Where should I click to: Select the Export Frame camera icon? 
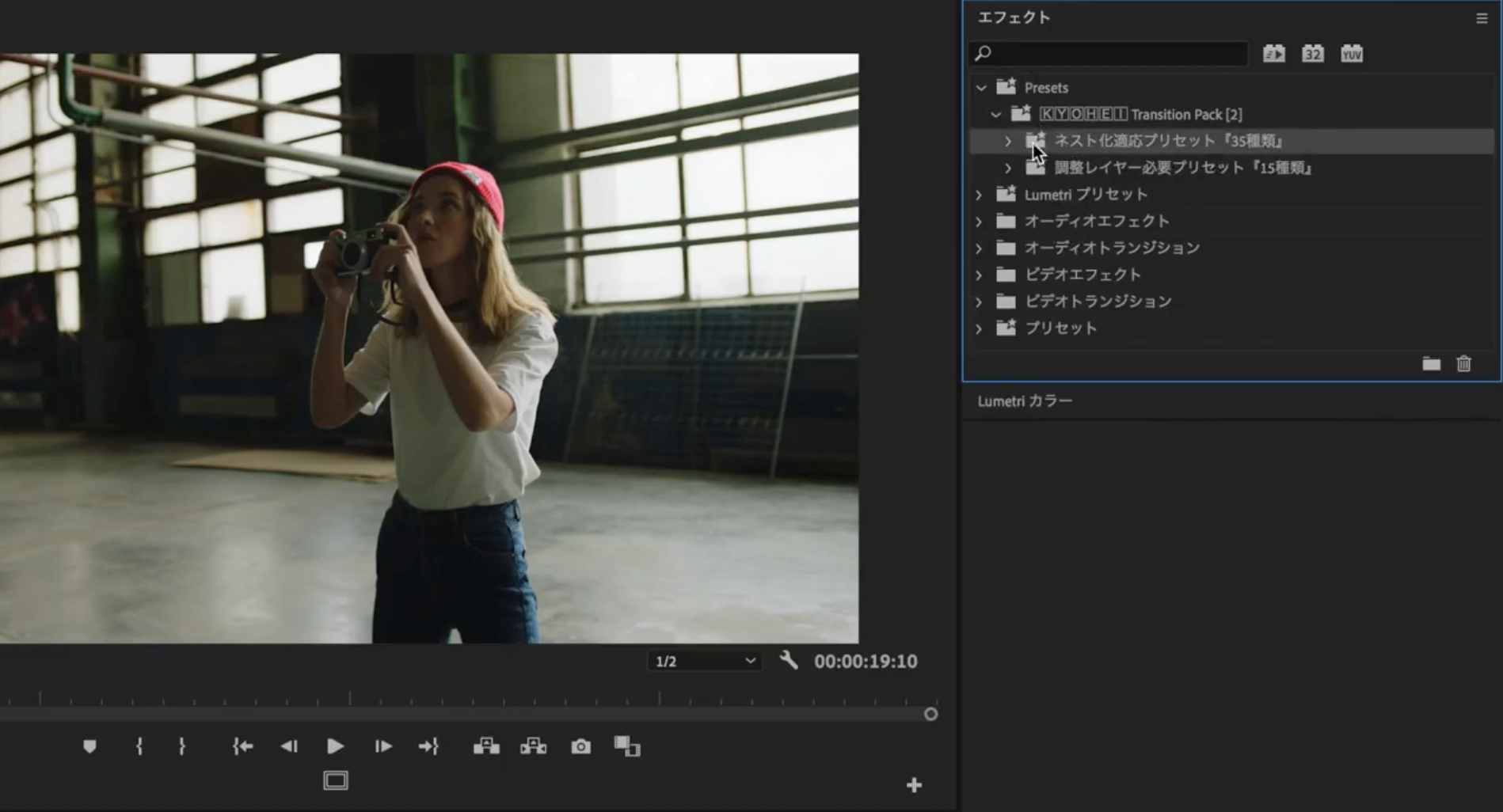pos(580,746)
